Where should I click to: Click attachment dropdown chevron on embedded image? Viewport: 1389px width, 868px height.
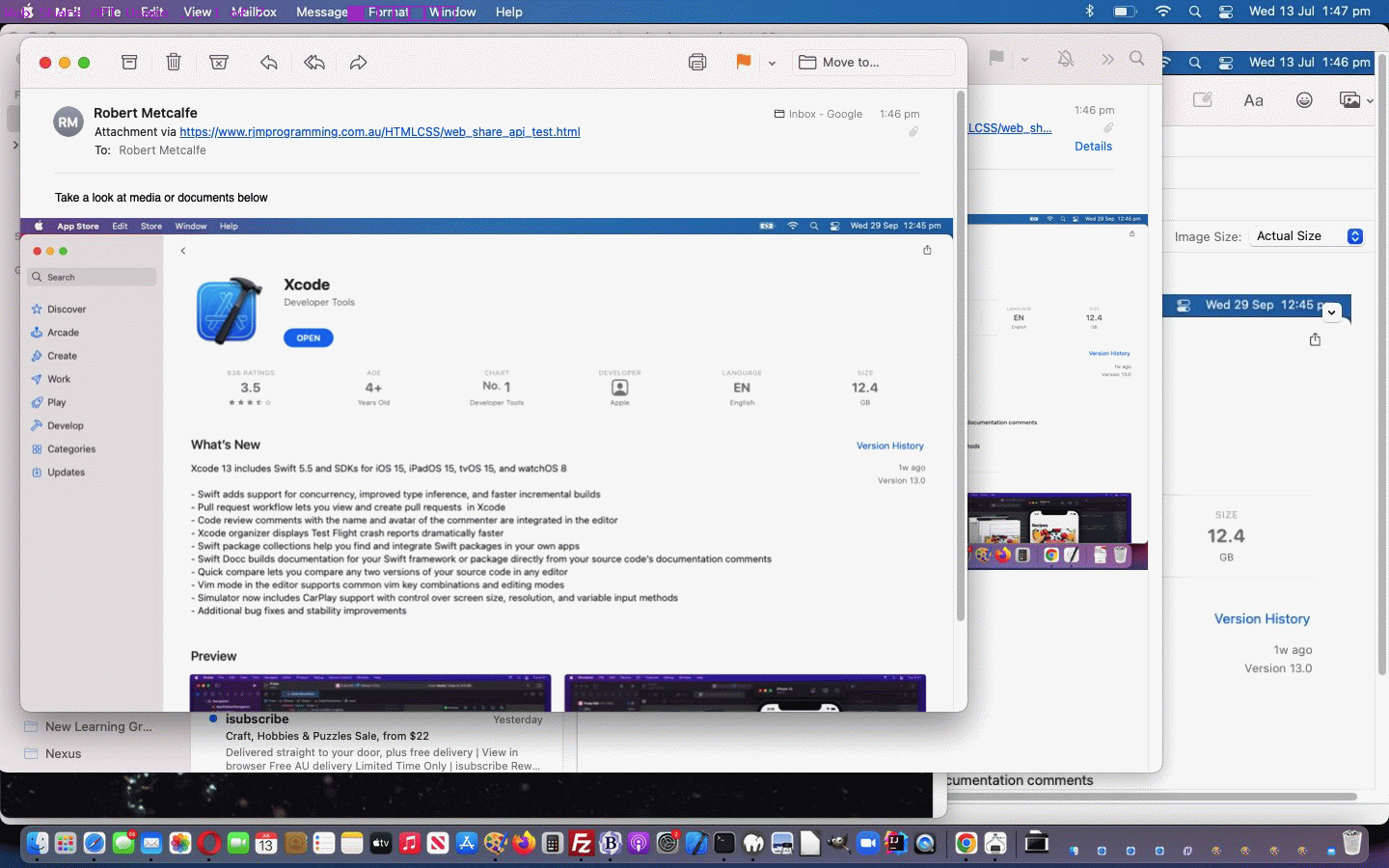[1331, 312]
